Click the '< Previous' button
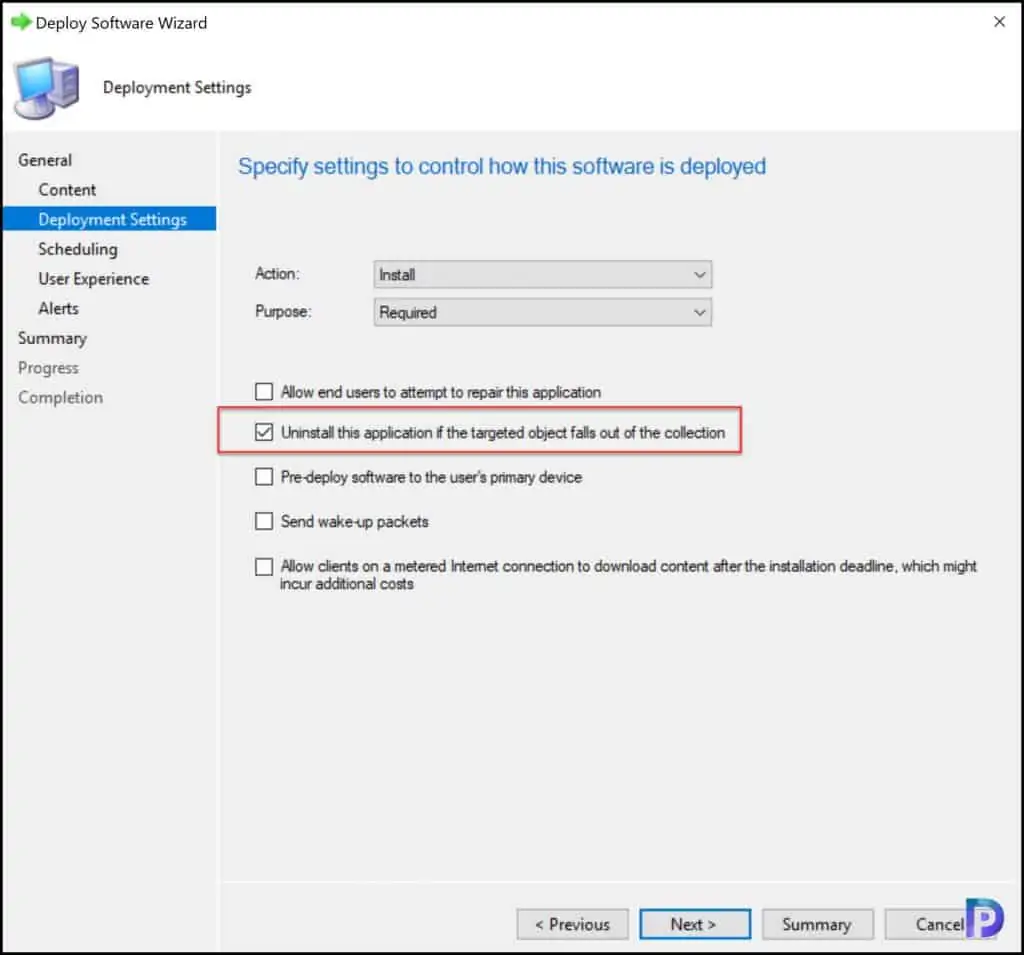Screen dimensions: 1024x955 (x=572, y=924)
